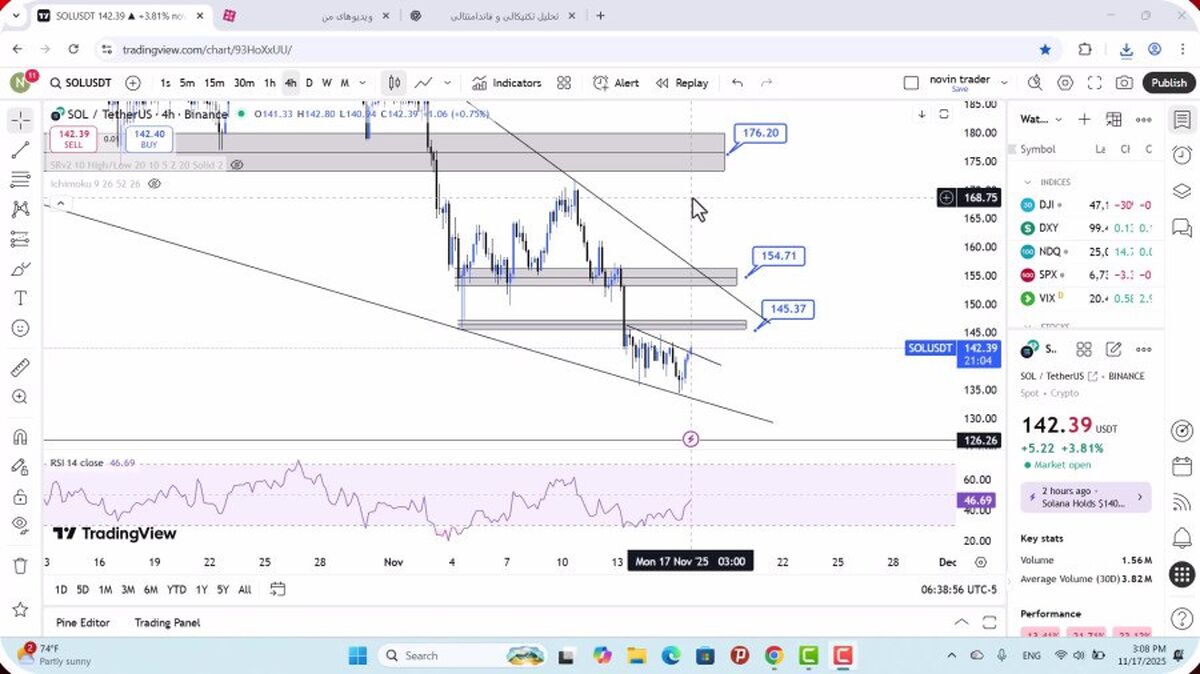Click the Publish button
Screen dimensions: 1200x674
click(1168, 83)
